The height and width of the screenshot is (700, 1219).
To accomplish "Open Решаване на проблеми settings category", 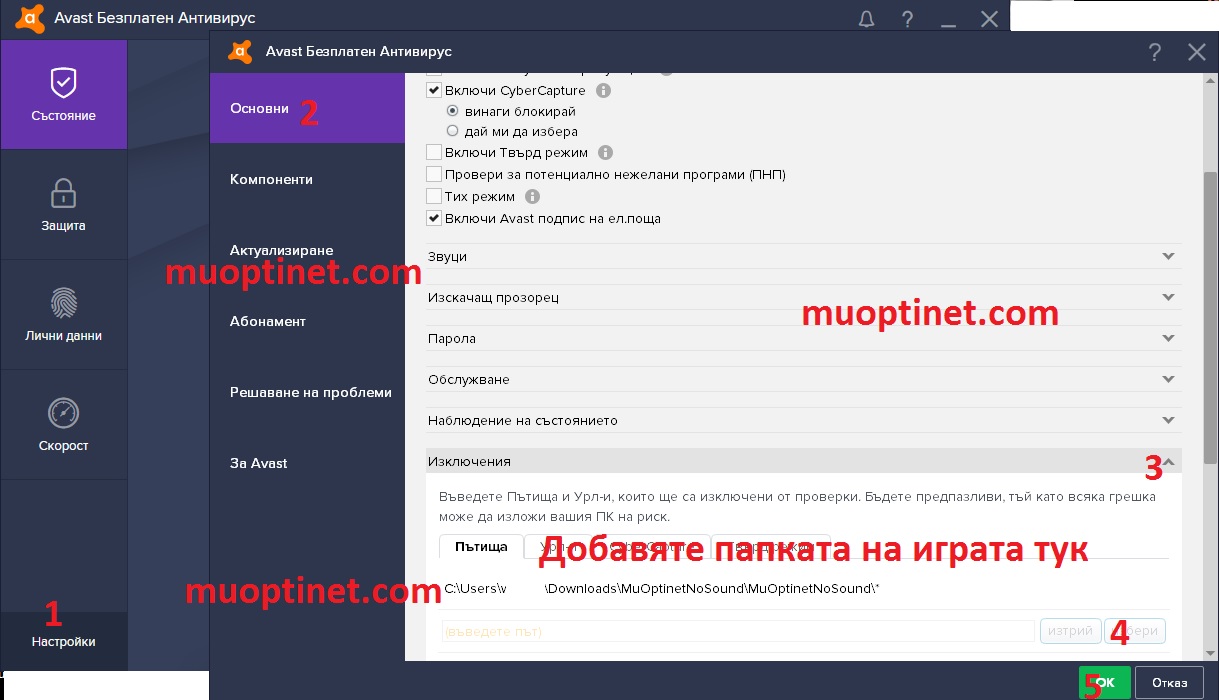I will (307, 392).
